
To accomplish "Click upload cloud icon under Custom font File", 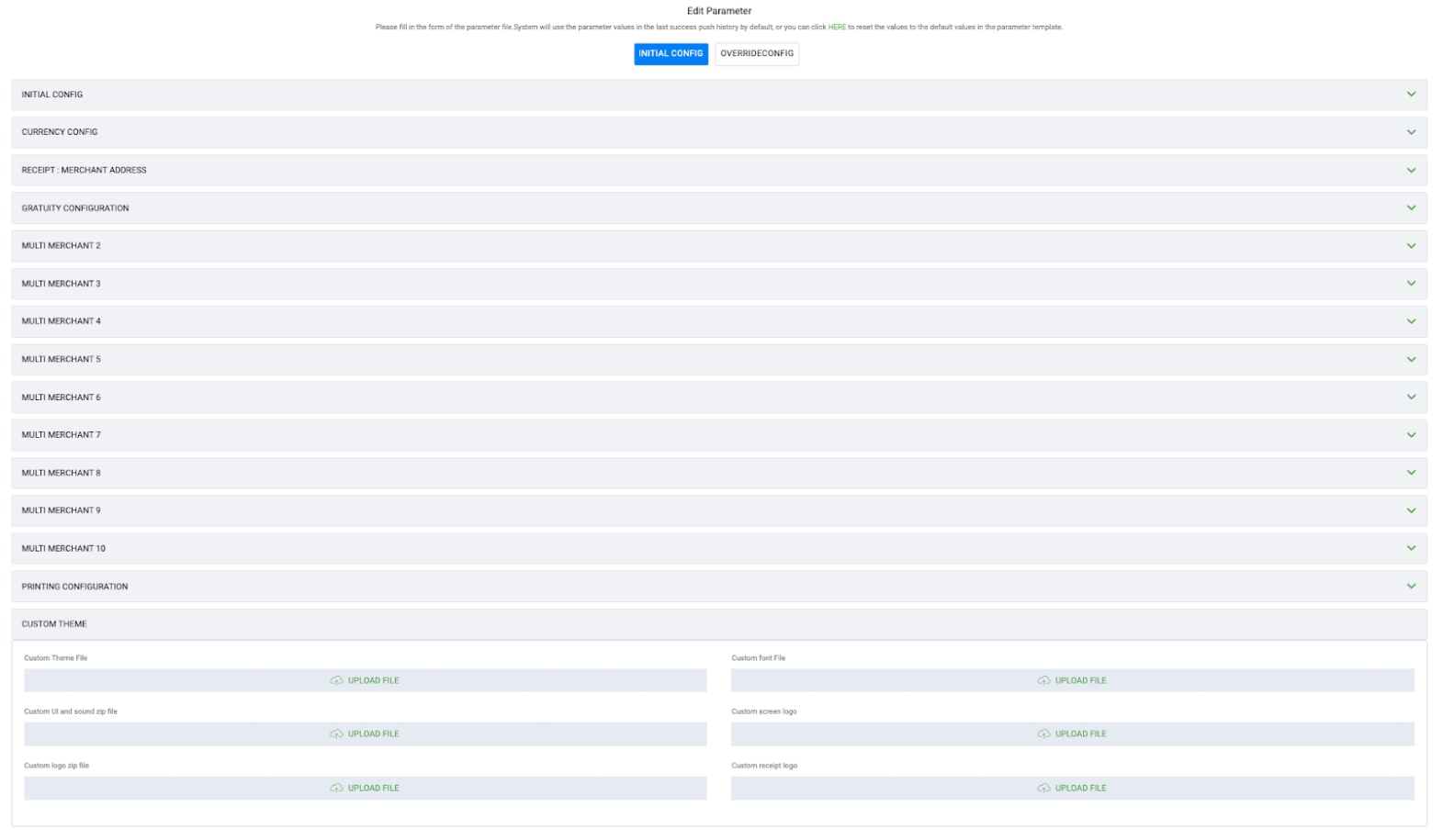I will click(1043, 680).
